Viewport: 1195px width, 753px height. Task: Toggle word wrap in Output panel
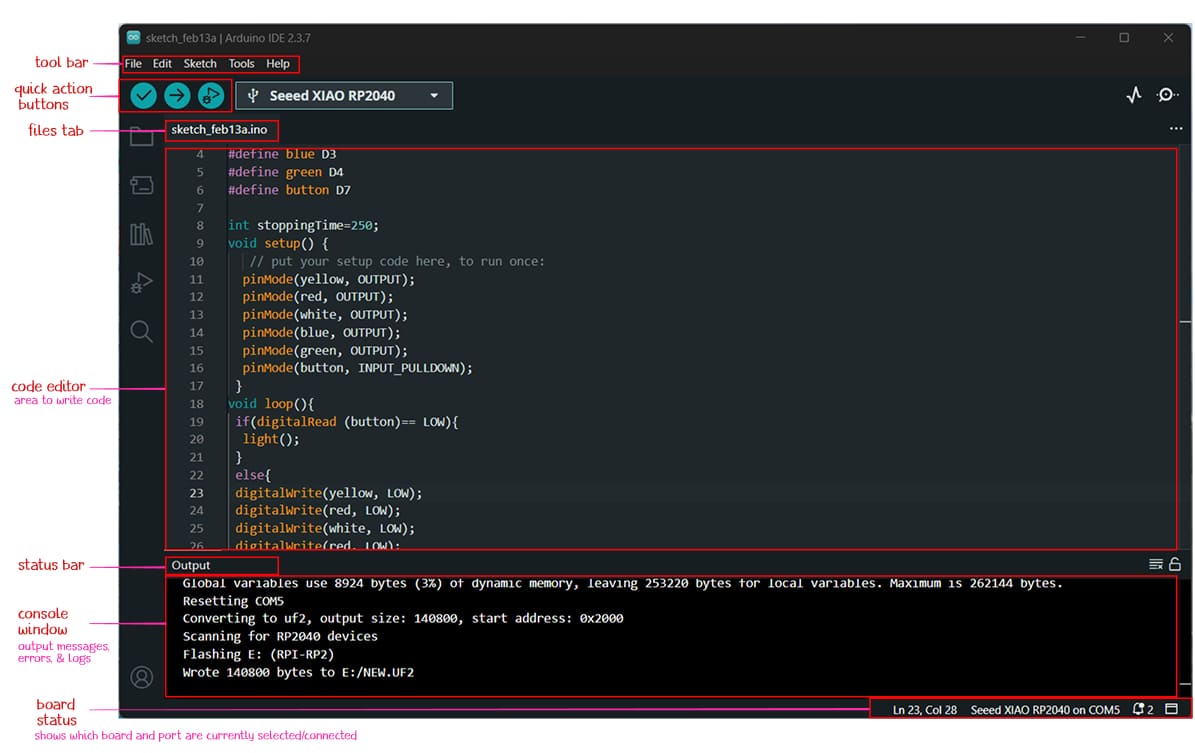tap(1155, 565)
